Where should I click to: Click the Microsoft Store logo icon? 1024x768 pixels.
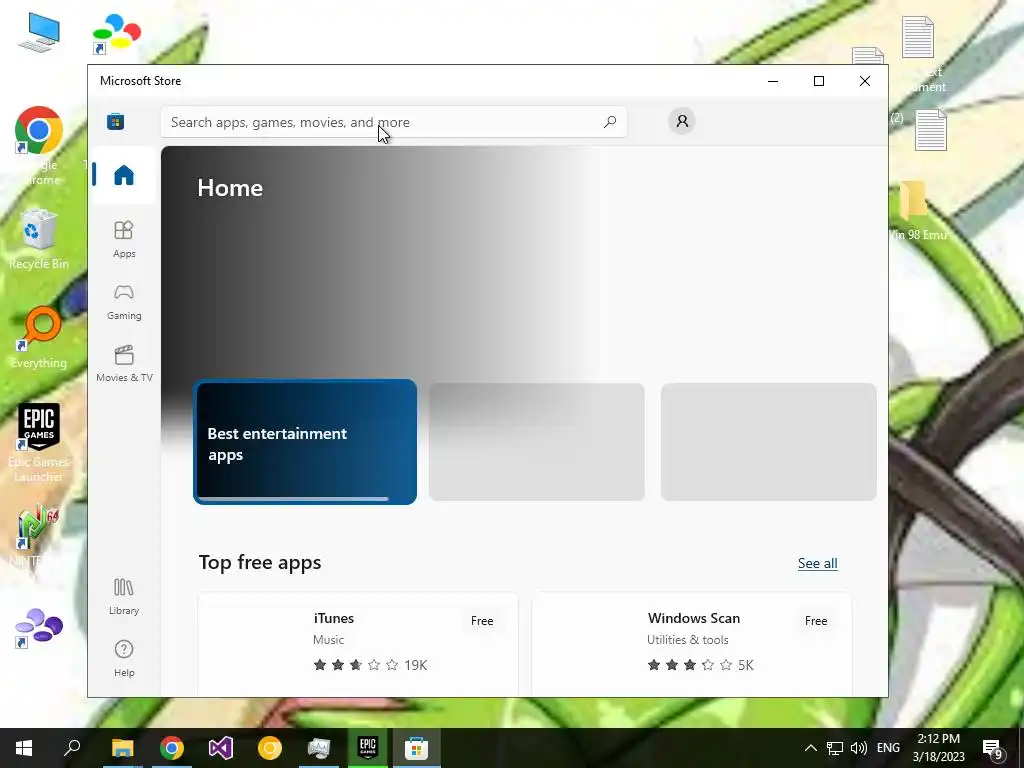pyautogui.click(x=116, y=121)
